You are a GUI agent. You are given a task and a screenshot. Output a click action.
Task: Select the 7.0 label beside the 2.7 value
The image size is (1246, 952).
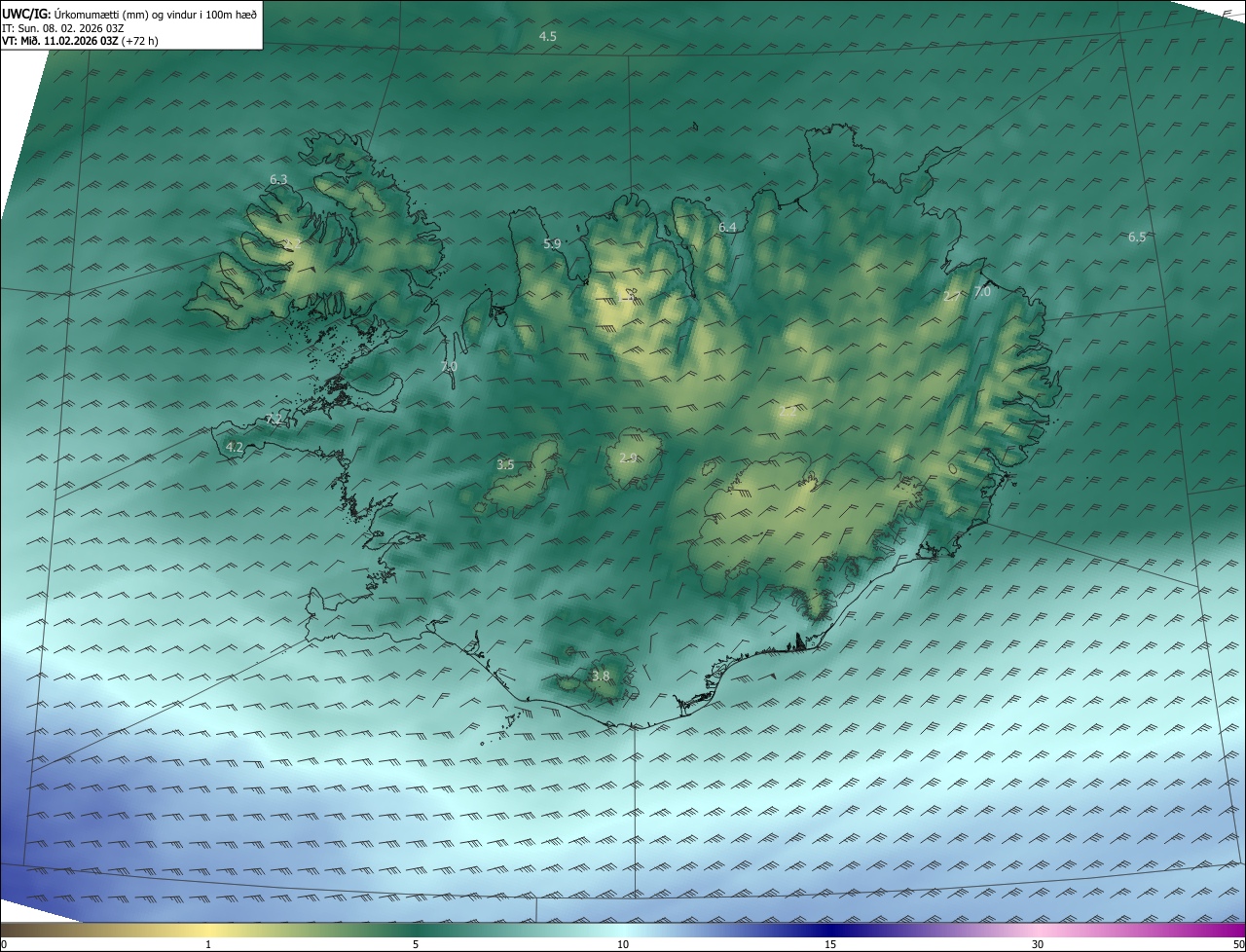point(982,291)
